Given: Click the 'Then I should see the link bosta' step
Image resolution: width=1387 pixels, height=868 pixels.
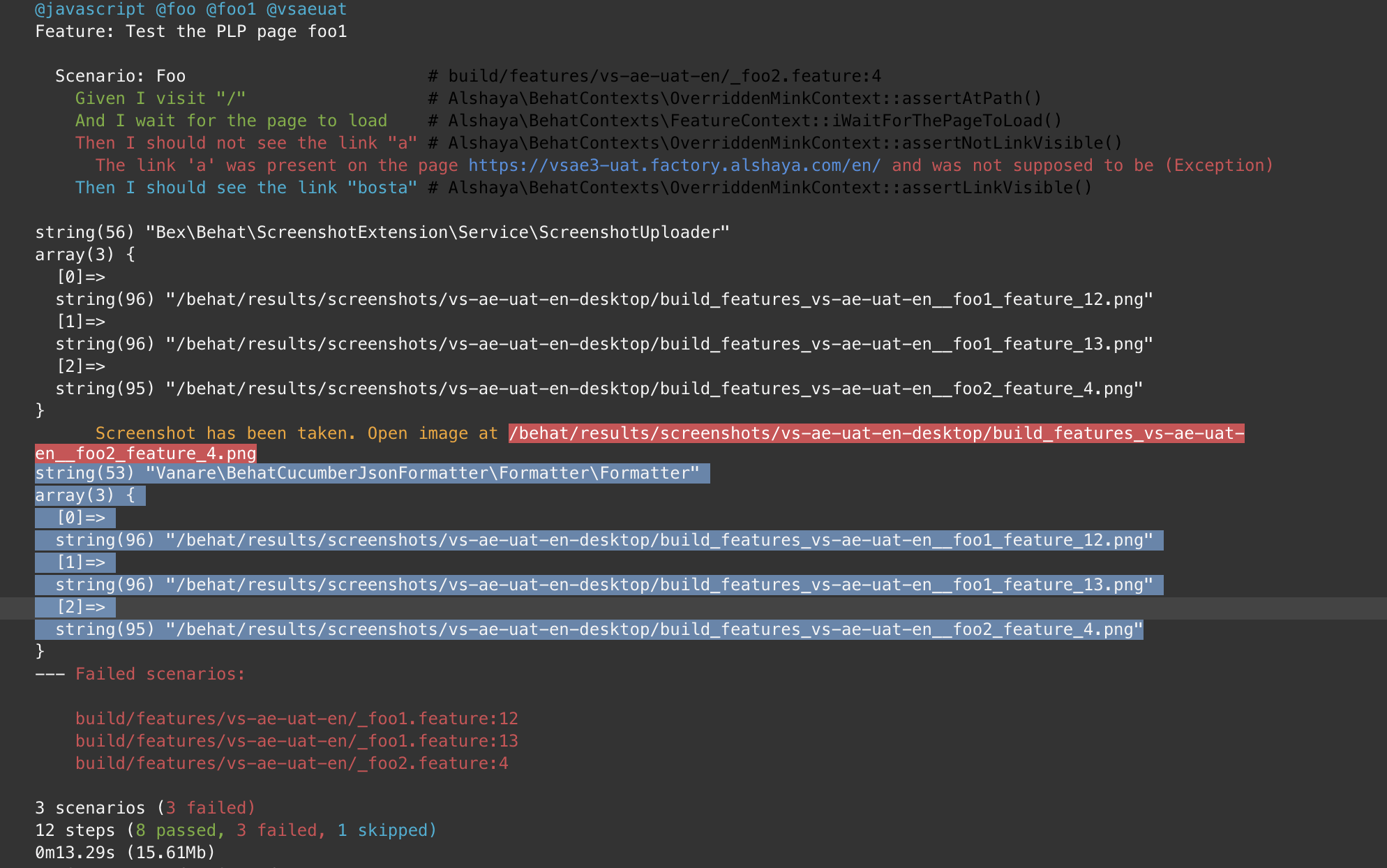Looking at the screenshot, I should point(246,187).
